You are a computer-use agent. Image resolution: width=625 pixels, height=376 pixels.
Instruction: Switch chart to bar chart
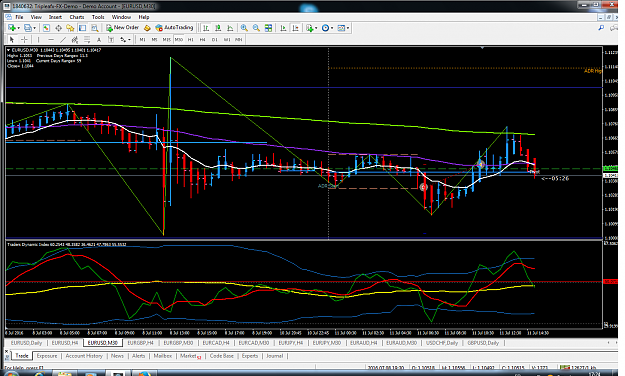206,28
